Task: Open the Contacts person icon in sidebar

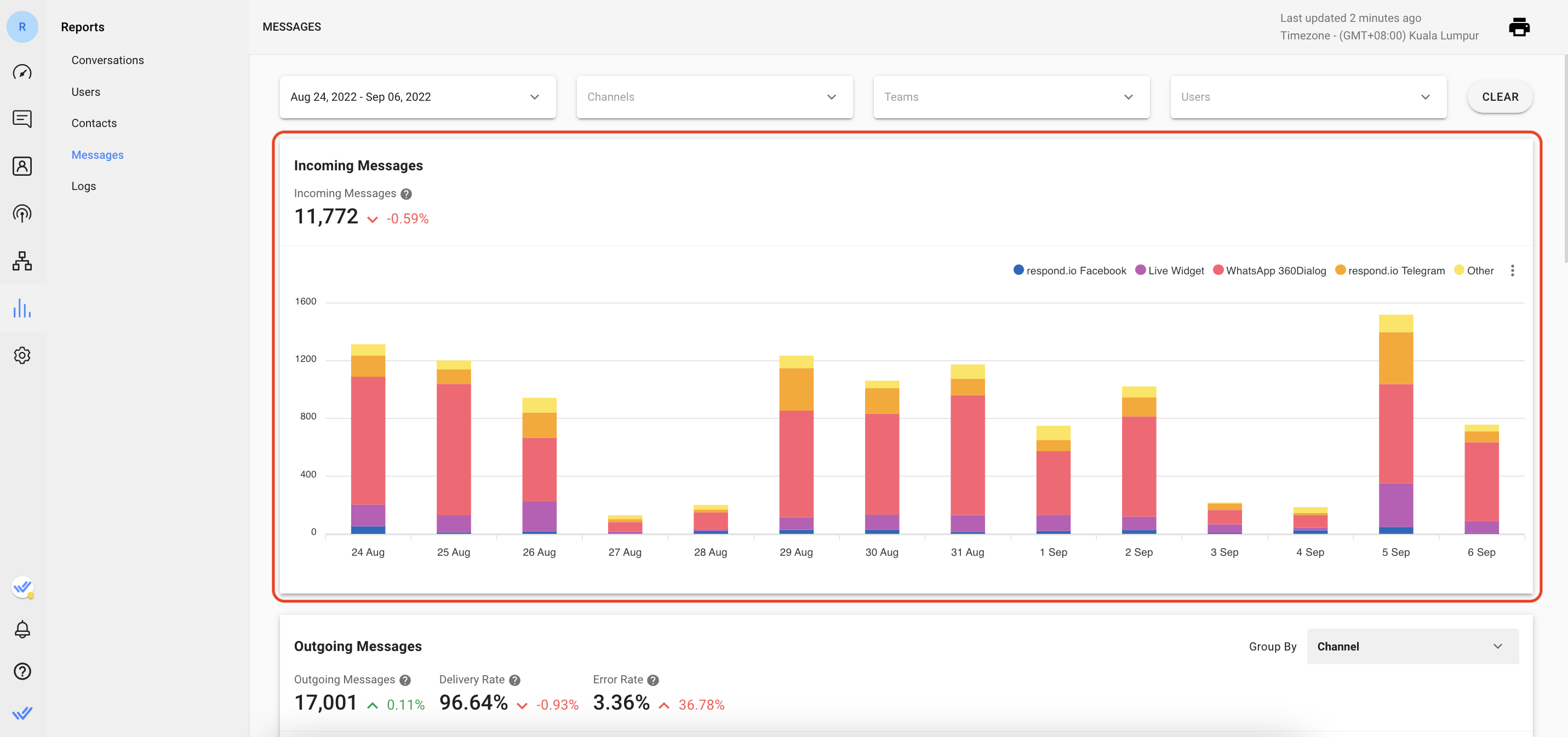Action: [22, 166]
